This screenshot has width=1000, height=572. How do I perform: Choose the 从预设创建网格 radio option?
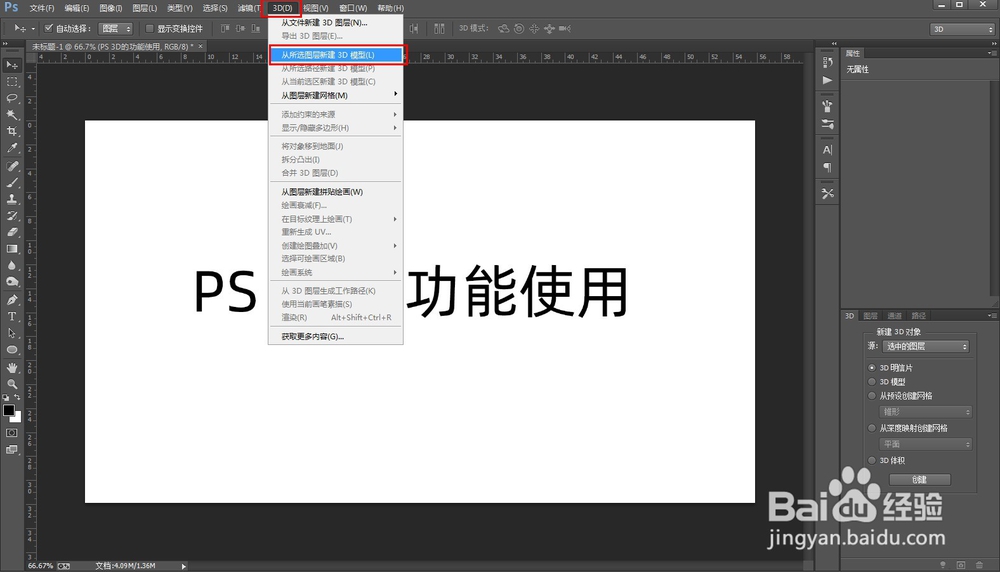(872, 396)
